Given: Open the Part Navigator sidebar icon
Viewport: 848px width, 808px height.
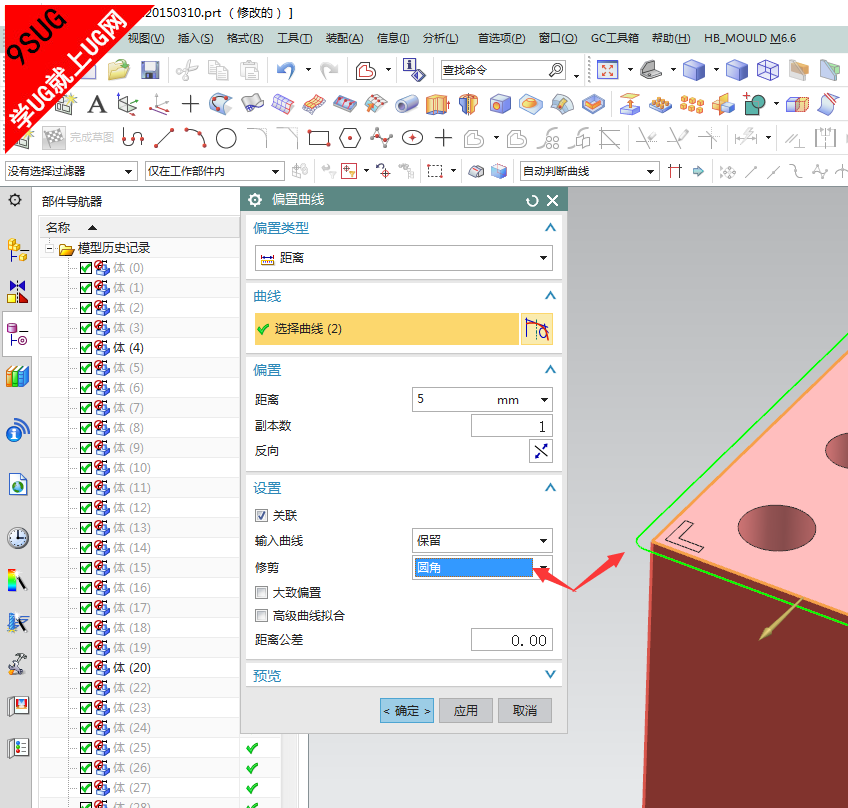Looking at the screenshot, I should click(x=17, y=335).
